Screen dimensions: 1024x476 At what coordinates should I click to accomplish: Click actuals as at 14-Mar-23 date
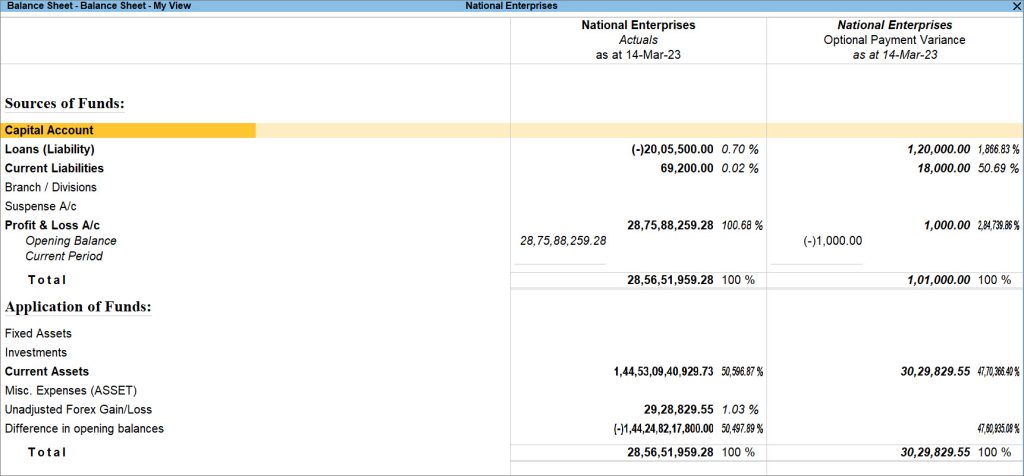coord(638,55)
